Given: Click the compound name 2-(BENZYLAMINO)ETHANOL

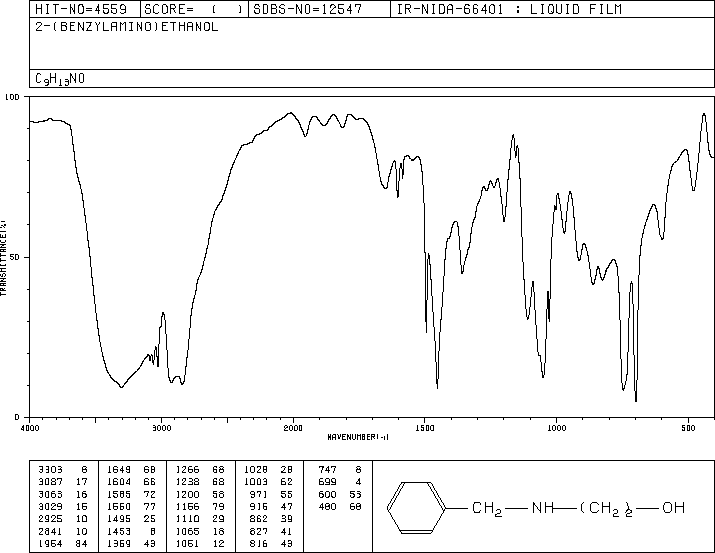Looking at the screenshot, I should (127, 27).
